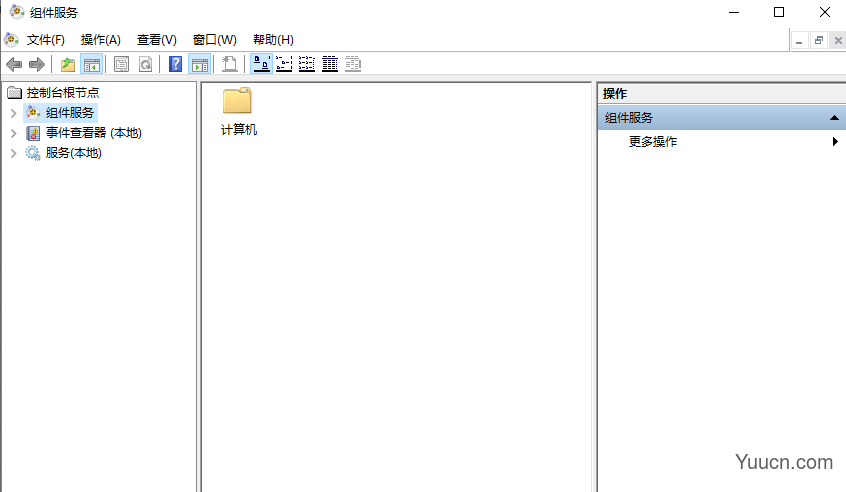Click the greyed Status view icon
The width and height of the screenshot is (846, 492).
pos(353,64)
